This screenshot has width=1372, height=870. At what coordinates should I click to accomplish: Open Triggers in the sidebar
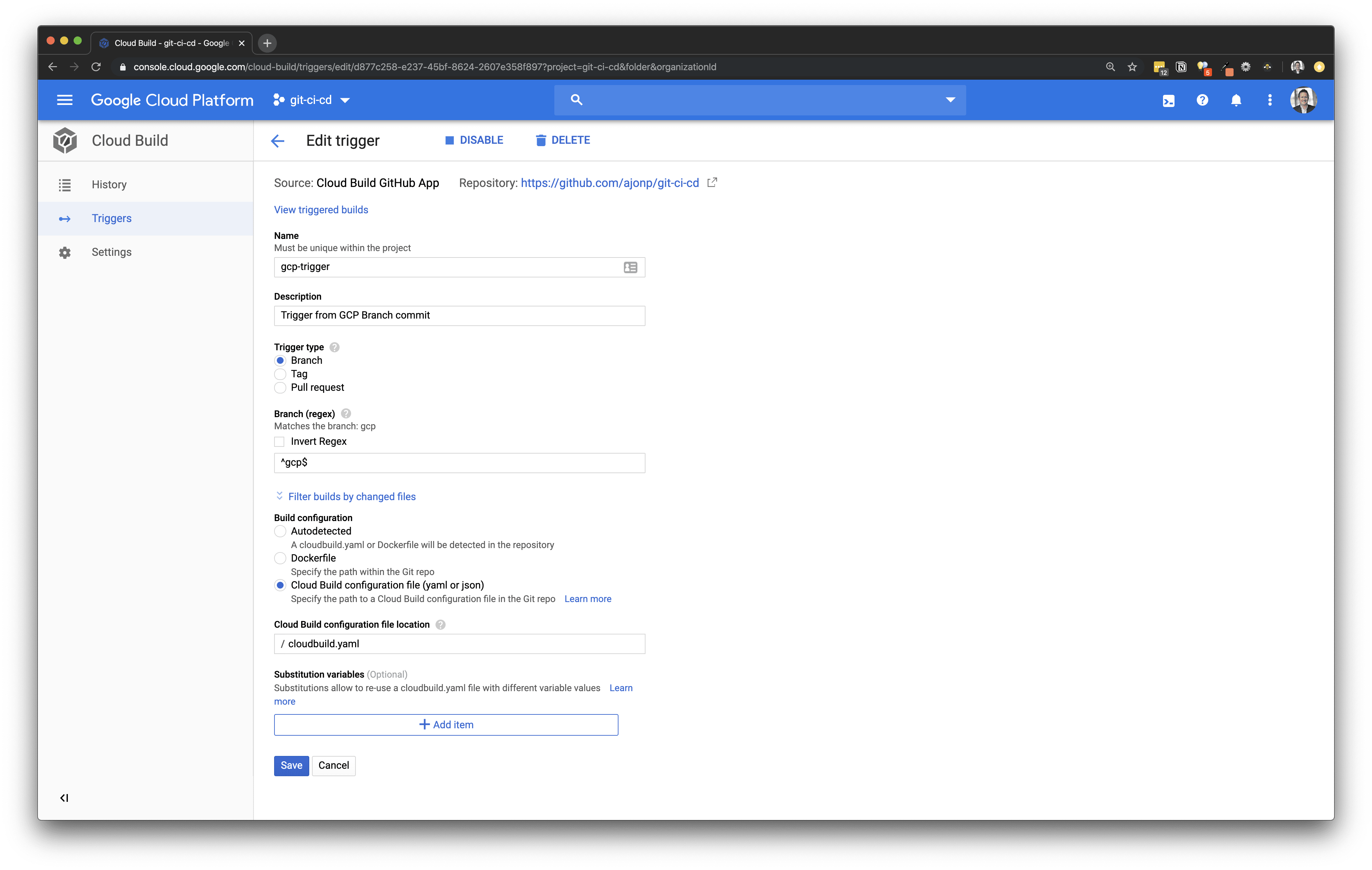(x=145, y=219)
